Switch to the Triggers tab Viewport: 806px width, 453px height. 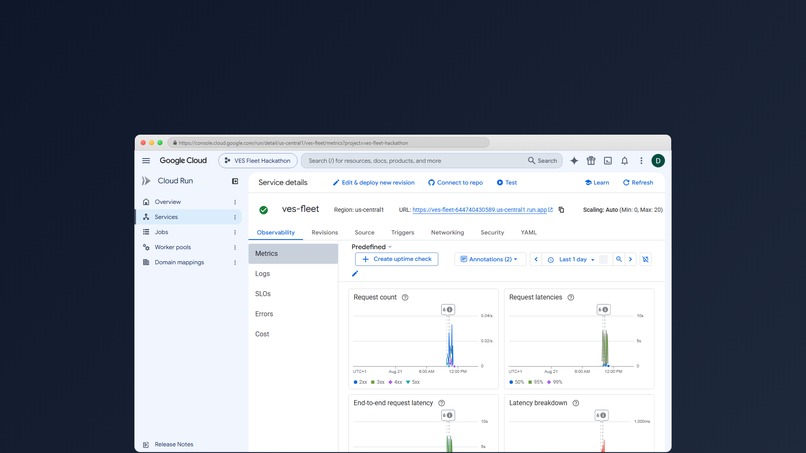(x=402, y=233)
